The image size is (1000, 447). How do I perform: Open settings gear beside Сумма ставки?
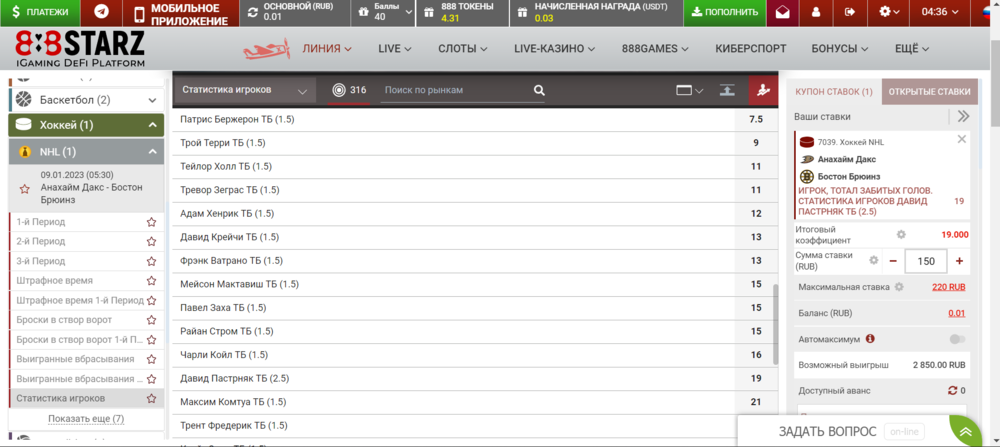(874, 260)
